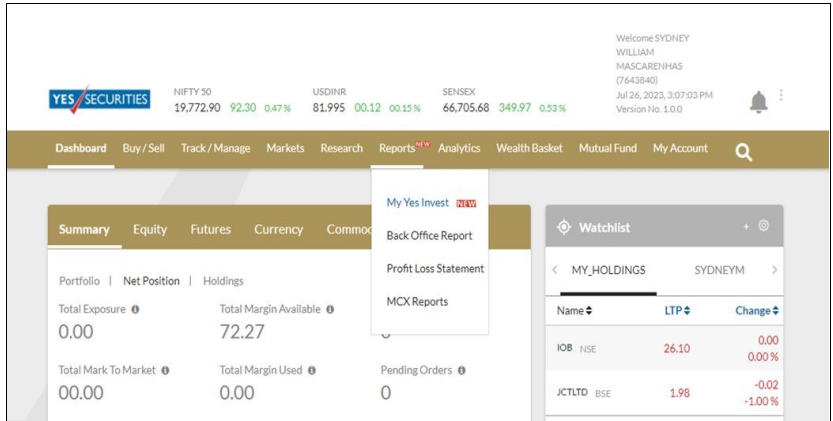Show info for Pending Orders
This screenshot has width=833, height=421.
461,371
